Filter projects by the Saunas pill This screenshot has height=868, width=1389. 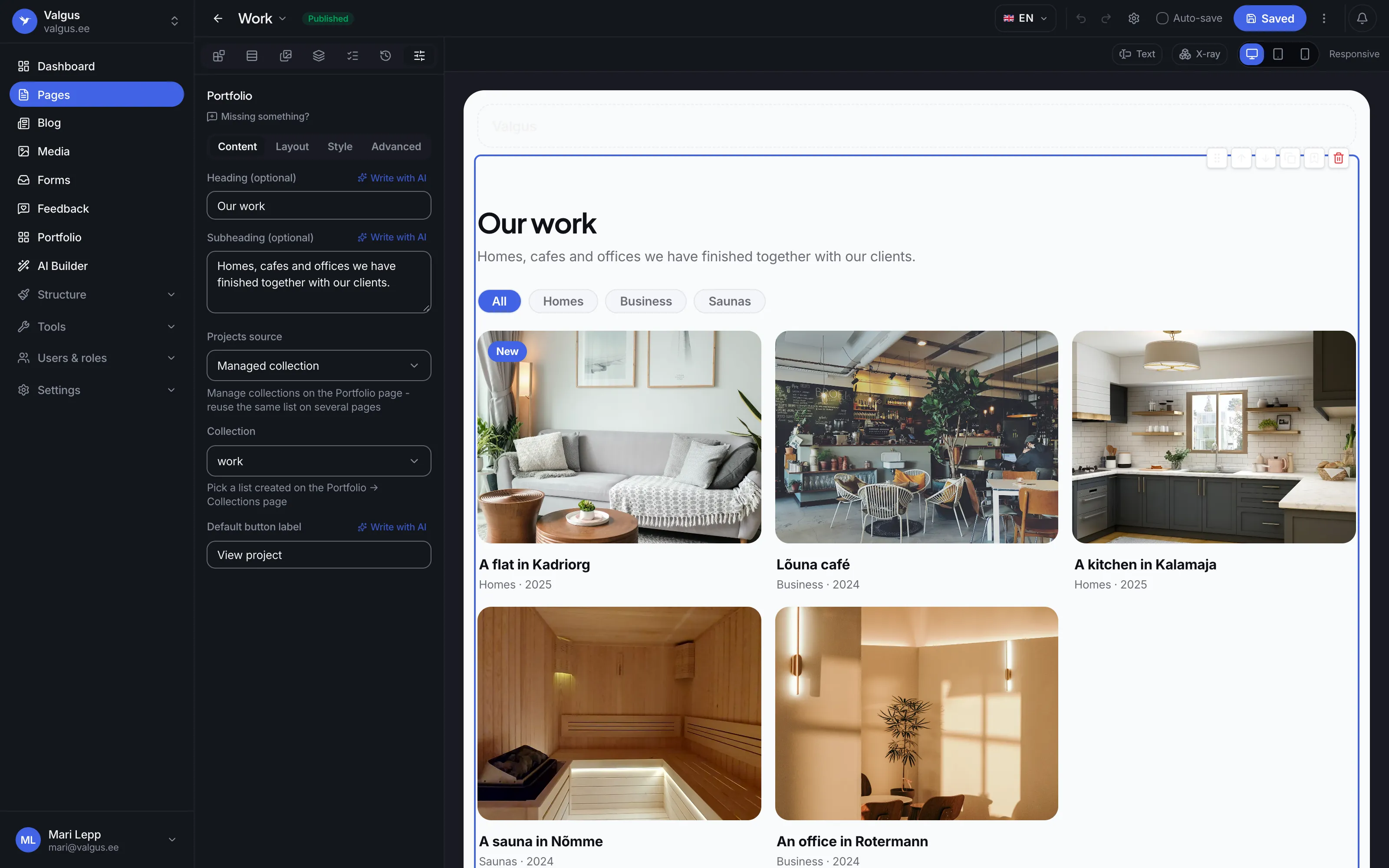click(729, 301)
